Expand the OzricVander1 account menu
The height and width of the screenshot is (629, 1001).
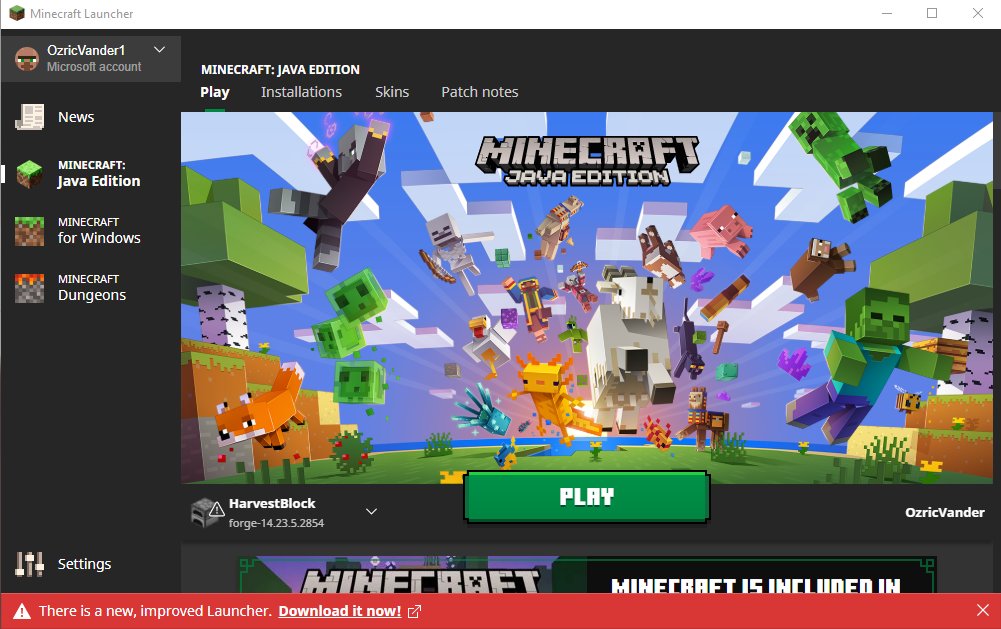click(x=160, y=50)
